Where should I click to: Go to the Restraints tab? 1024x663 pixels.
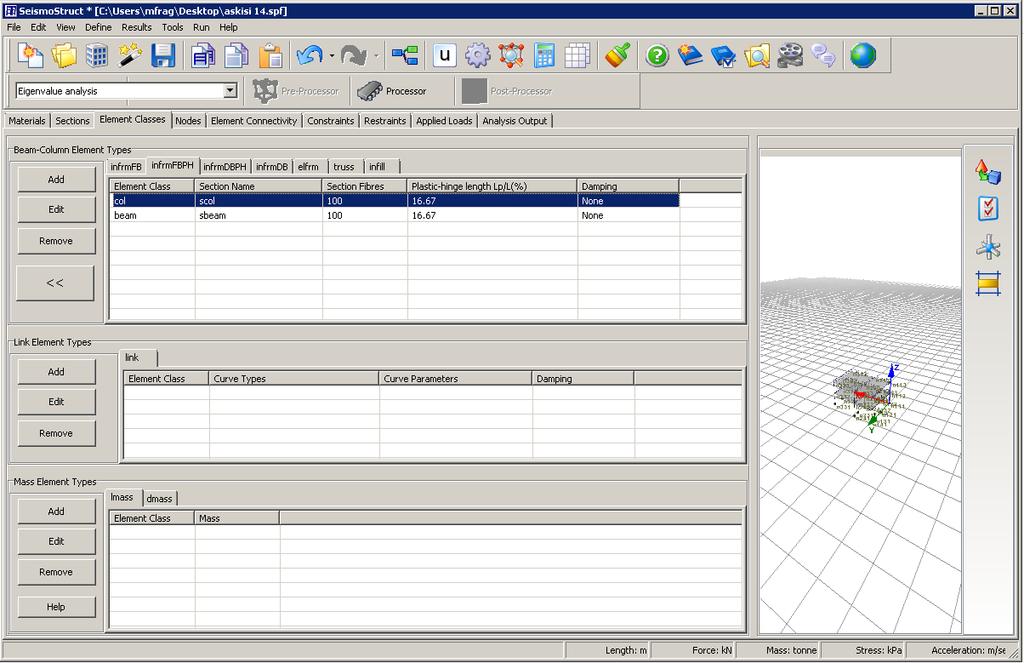pos(385,121)
